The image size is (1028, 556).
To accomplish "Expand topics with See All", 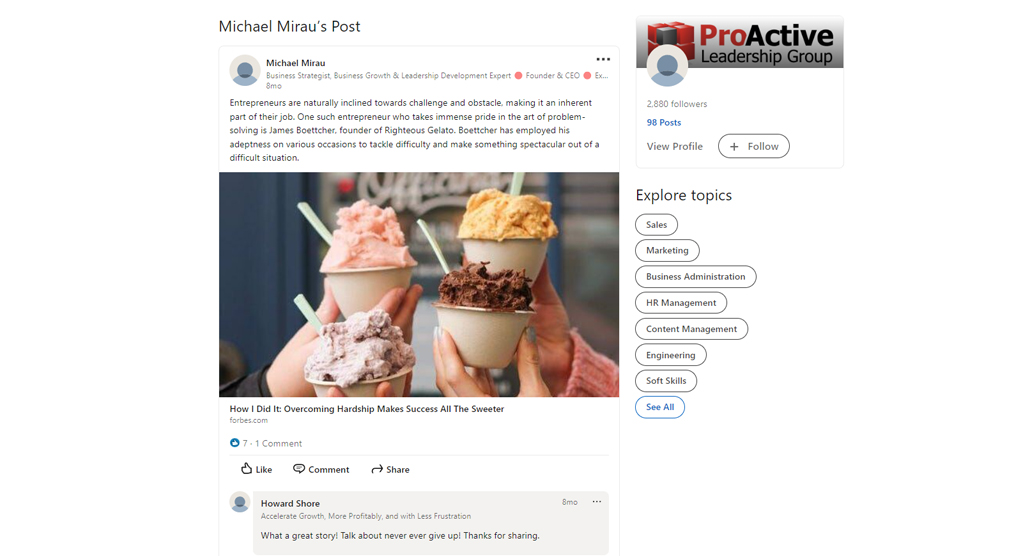I will [x=660, y=407].
